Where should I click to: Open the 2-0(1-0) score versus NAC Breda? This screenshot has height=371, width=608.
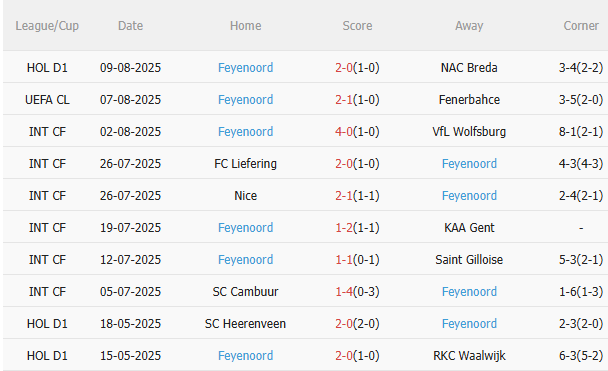click(x=357, y=68)
